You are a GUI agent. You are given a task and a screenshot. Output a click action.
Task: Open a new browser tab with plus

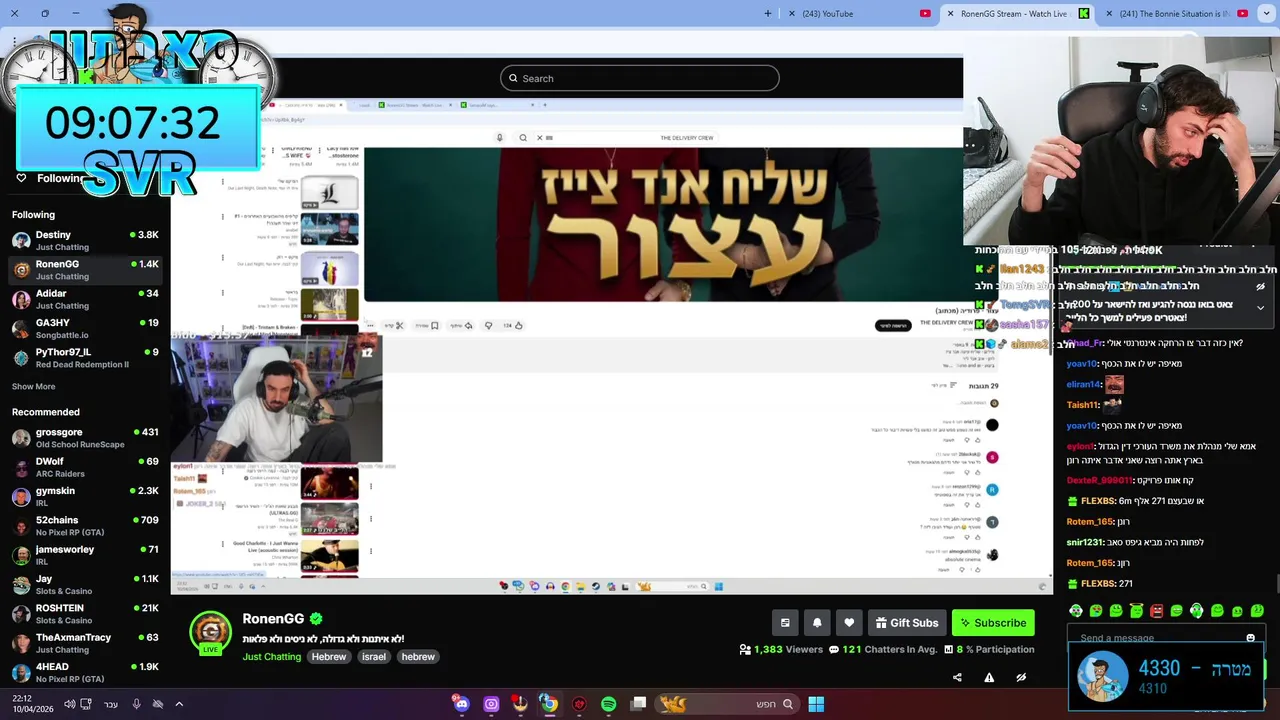click(768, 13)
